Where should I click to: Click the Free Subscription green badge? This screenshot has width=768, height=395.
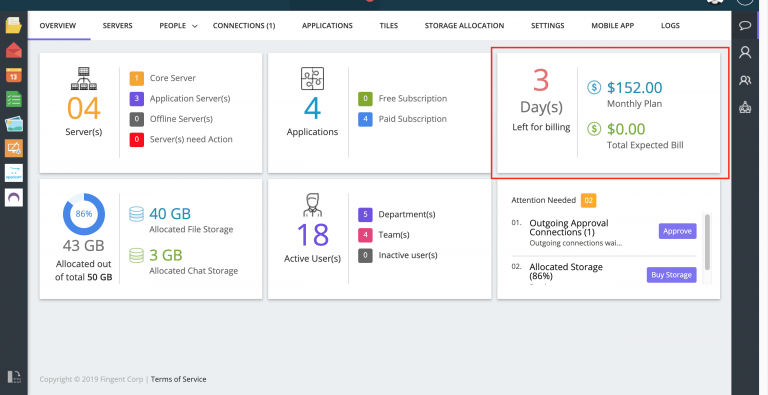(x=365, y=99)
